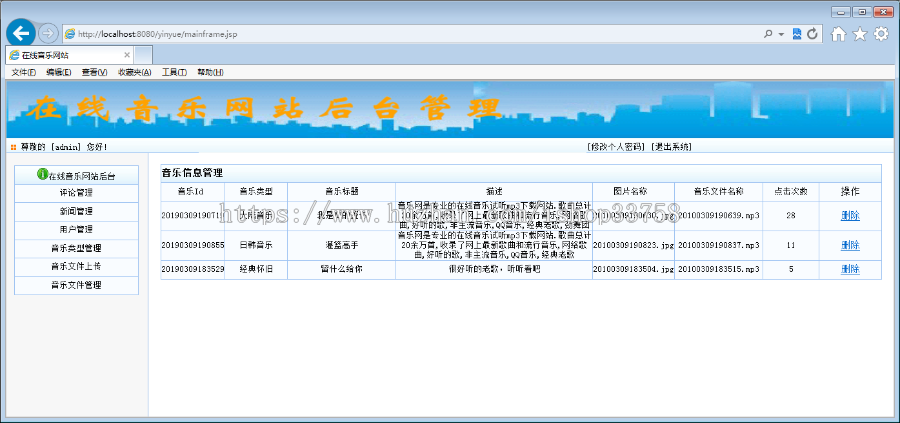
Task: Click the 音乐类型 column header
Action: [x=256, y=192]
